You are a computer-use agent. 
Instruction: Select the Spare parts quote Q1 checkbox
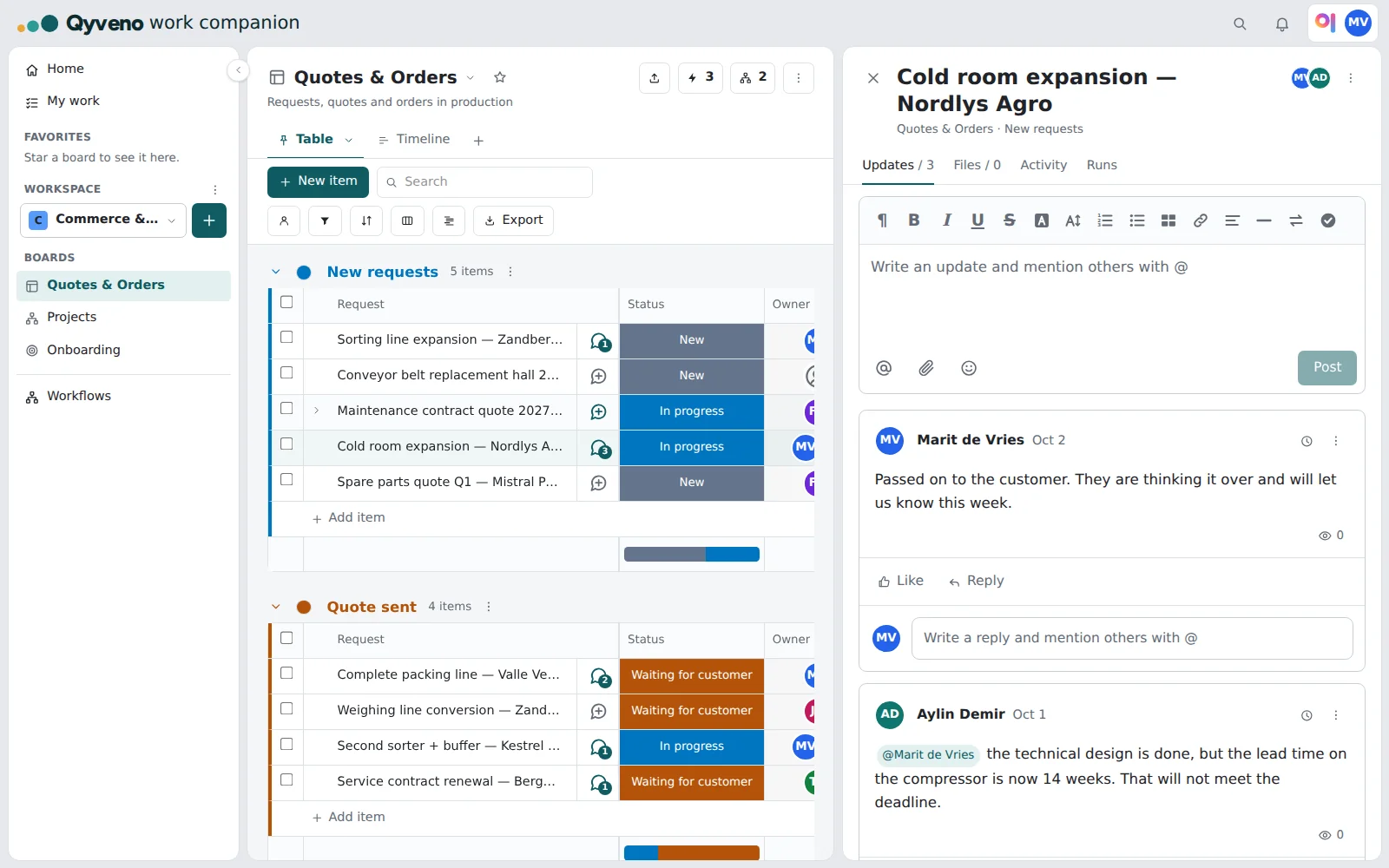(286, 480)
